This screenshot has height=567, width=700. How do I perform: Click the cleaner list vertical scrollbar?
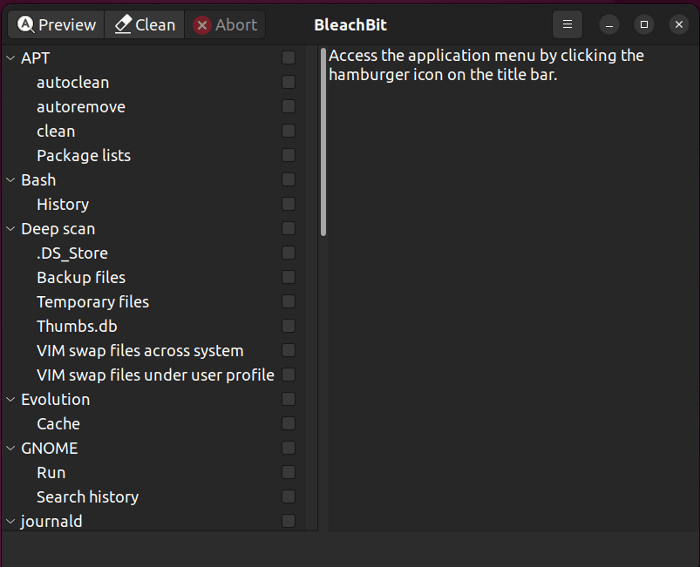(x=323, y=142)
